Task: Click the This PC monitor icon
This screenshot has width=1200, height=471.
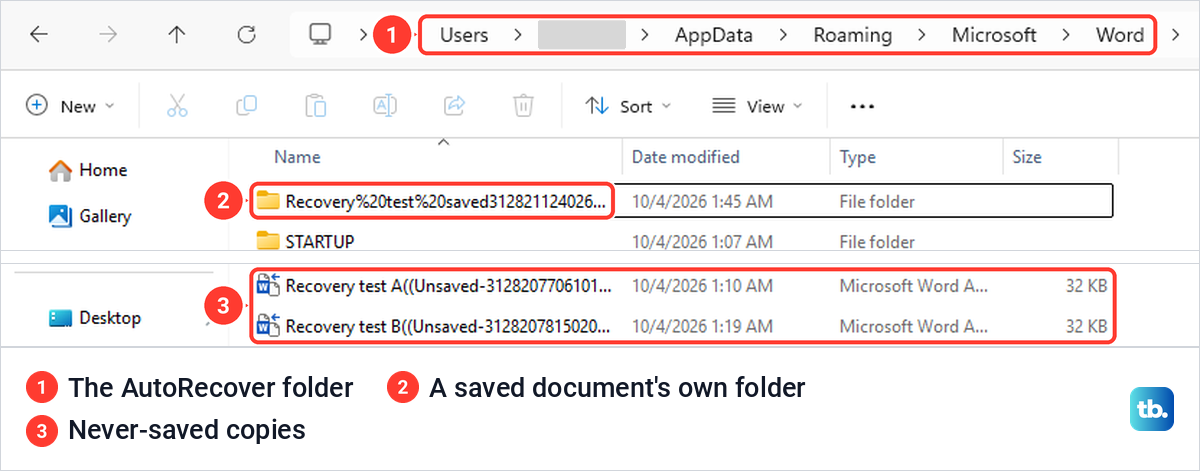Action: pos(320,35)
